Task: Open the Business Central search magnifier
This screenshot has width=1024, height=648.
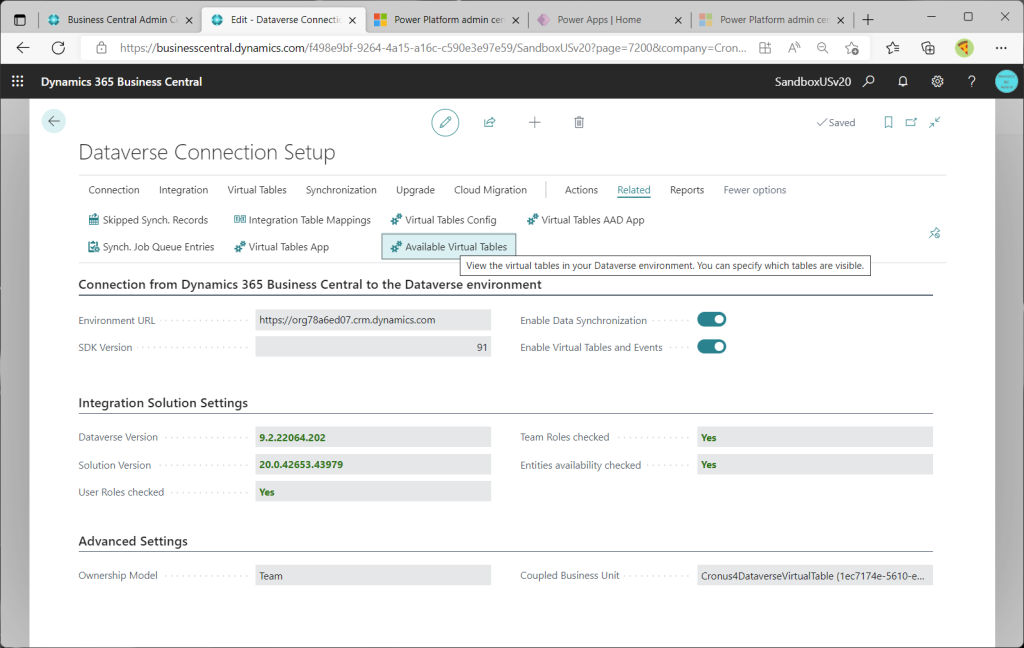Action: coord(869,82)
